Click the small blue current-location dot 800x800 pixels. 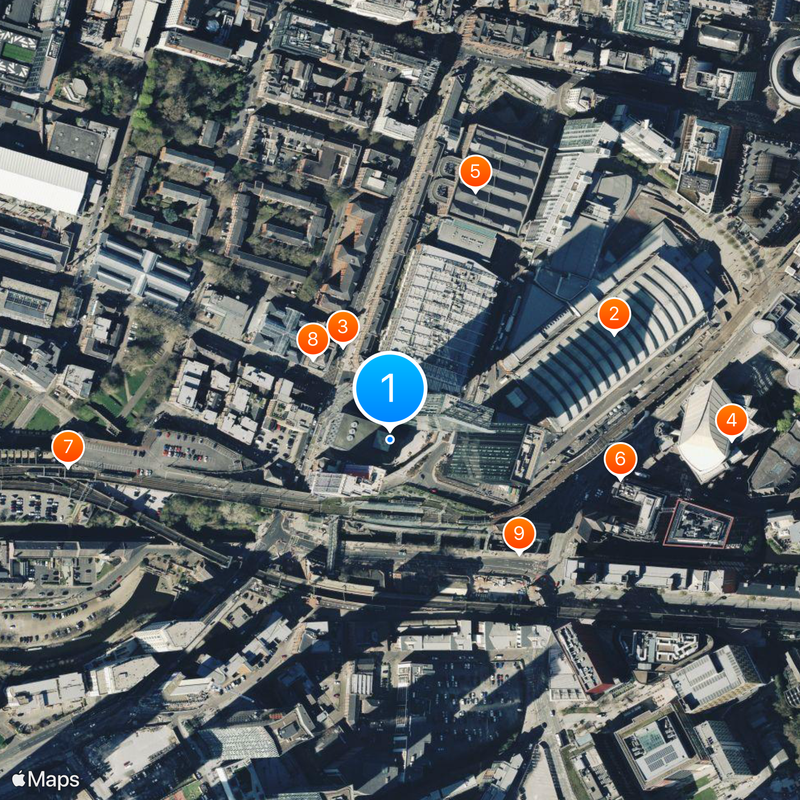pos(390,439)
